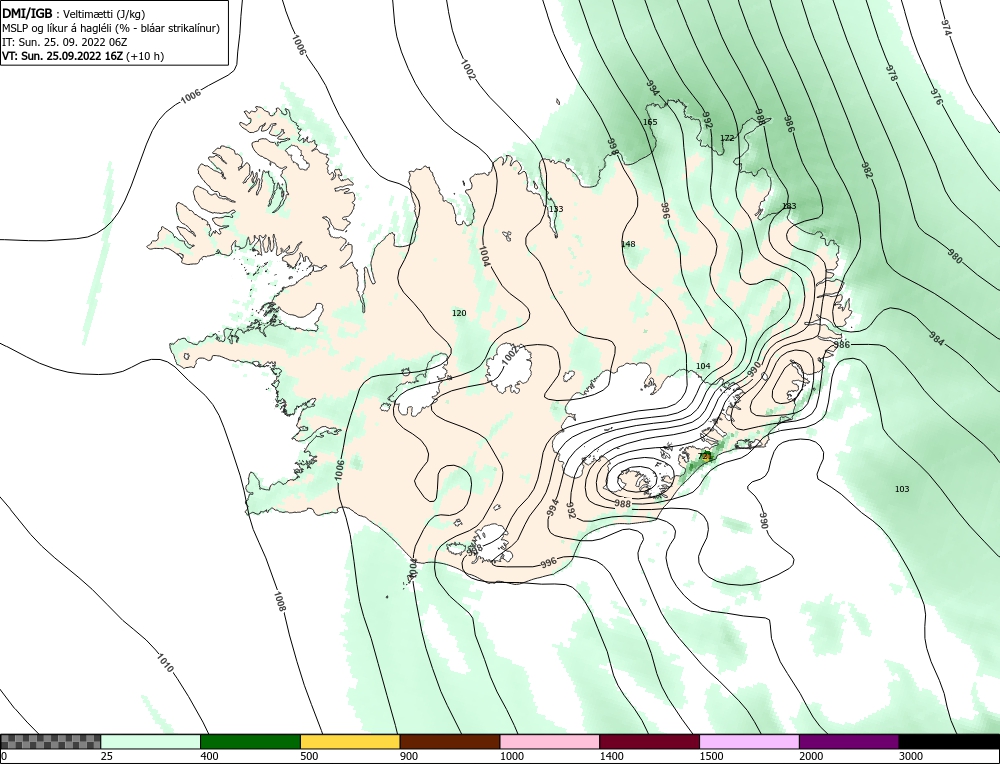1000x764 pixels.
Task: Click the CAPE value 104 on the map
Action: point(703,366)
